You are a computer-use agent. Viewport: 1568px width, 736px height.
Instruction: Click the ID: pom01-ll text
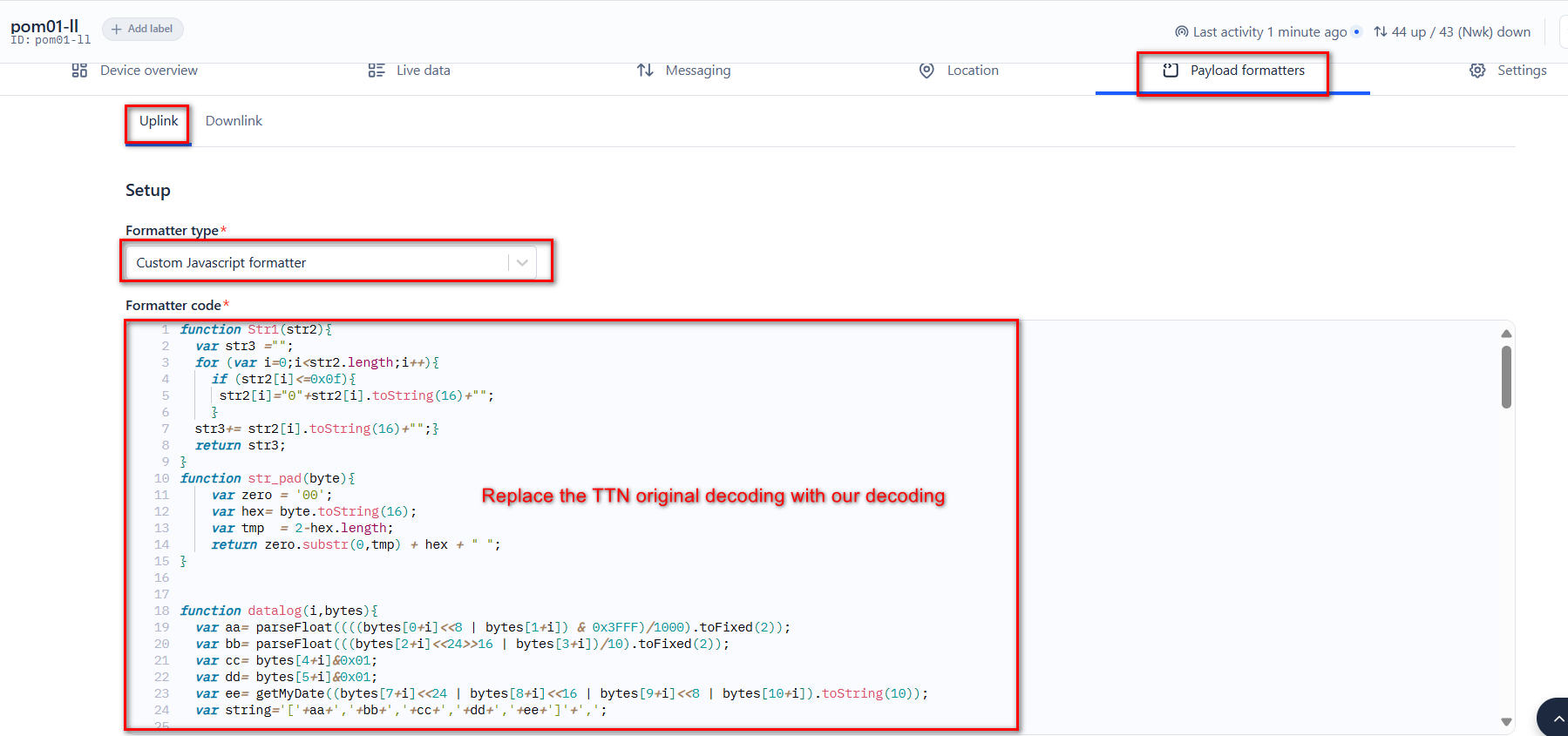pos(51,40)
